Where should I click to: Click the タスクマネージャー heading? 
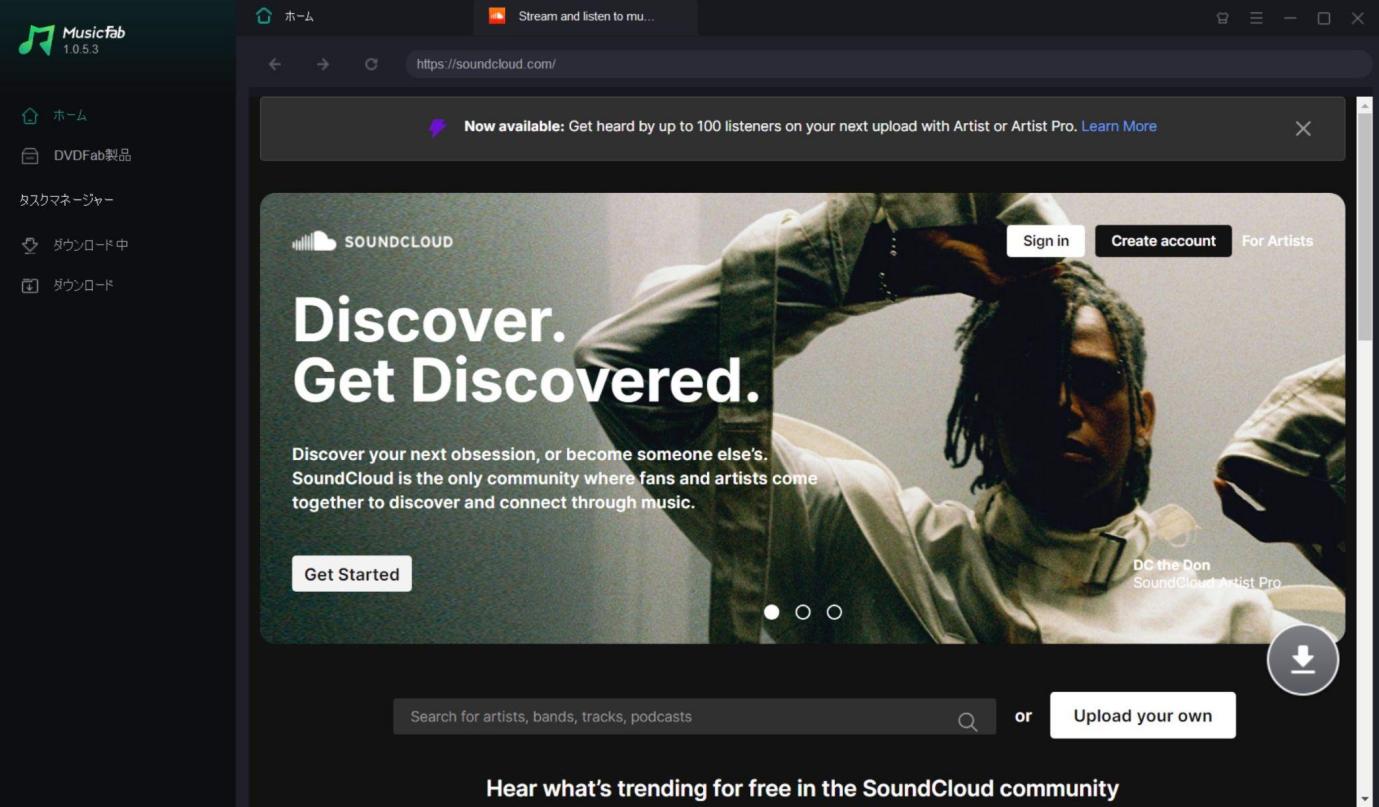[x=67, y=200]
